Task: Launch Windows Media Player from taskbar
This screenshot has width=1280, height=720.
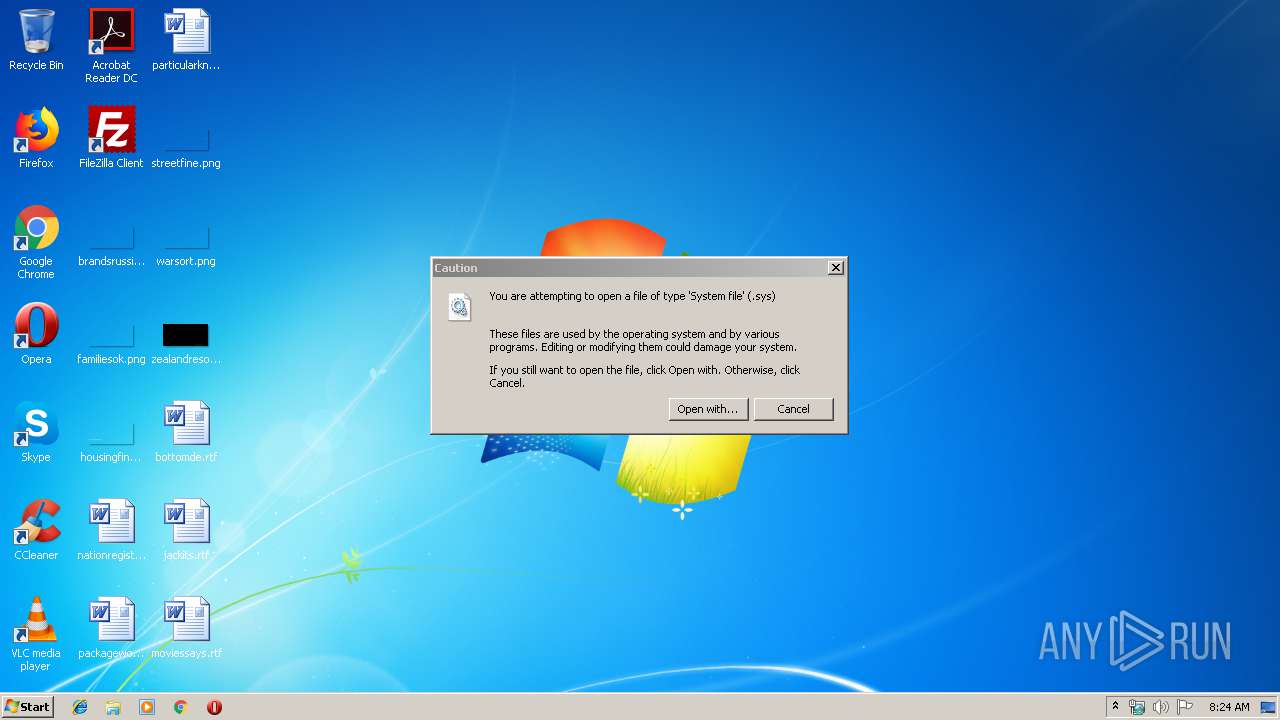Action: pyautogui.click(x=147, y=707)
